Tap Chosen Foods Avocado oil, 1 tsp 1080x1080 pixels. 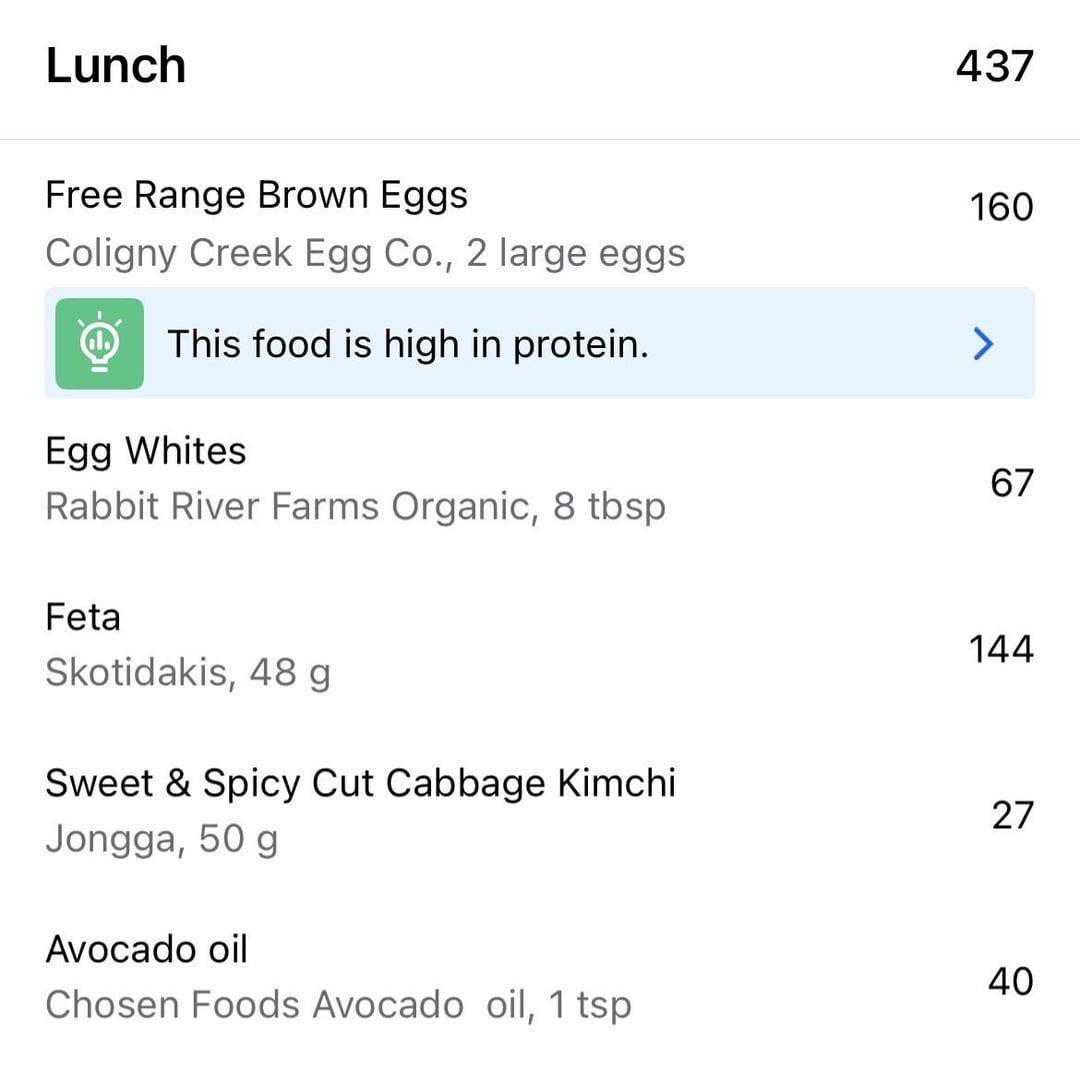[338, 1005]
